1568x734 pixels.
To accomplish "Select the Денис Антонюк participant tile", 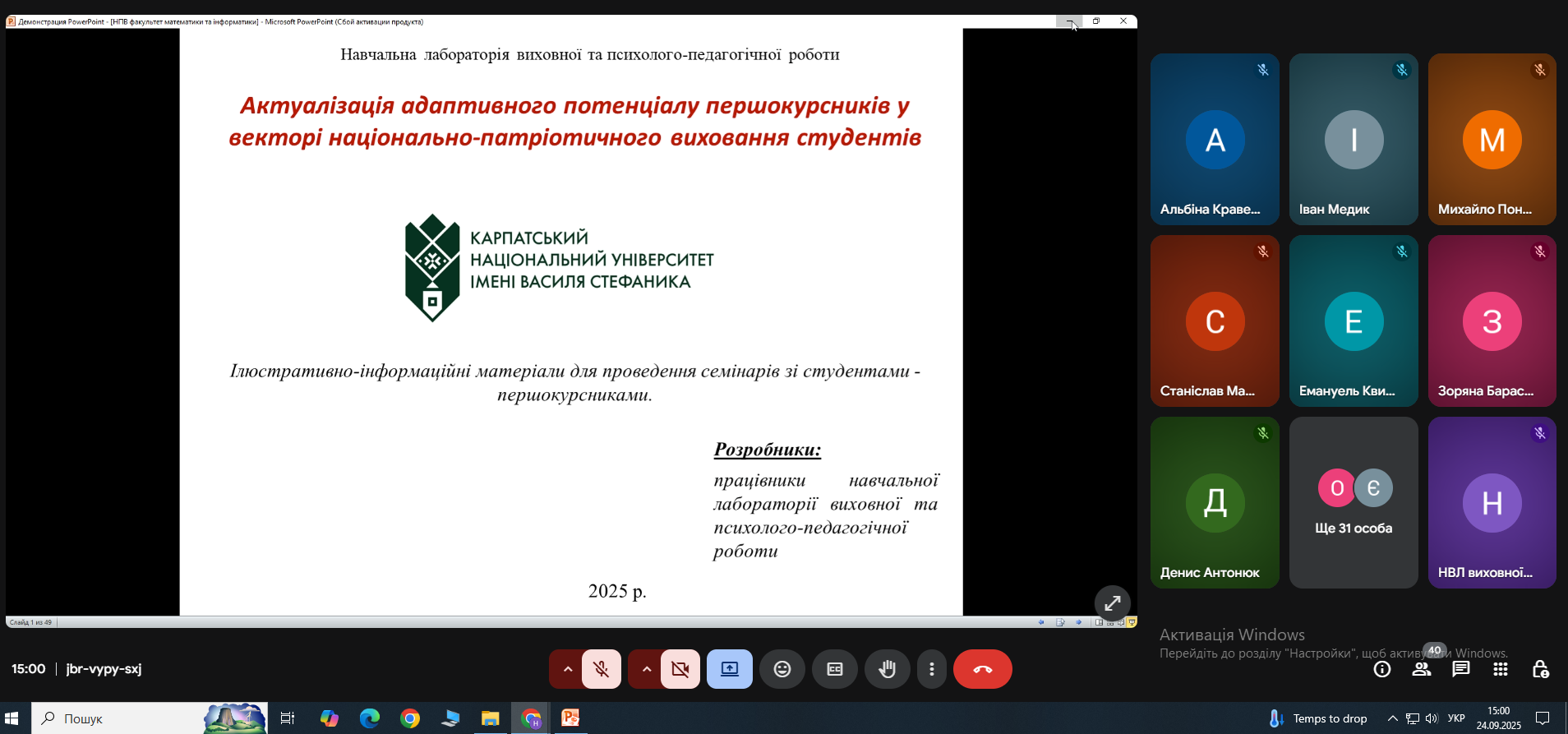I will tap(1215, 502).
